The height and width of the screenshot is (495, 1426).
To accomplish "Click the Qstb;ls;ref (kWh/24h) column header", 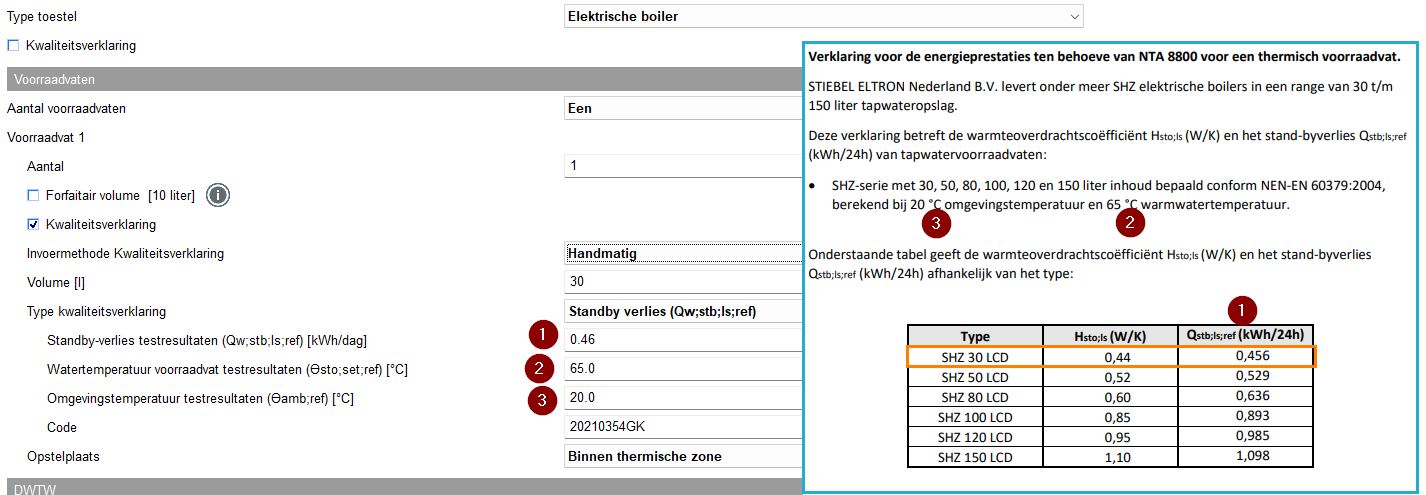I will pos(1245,336).
